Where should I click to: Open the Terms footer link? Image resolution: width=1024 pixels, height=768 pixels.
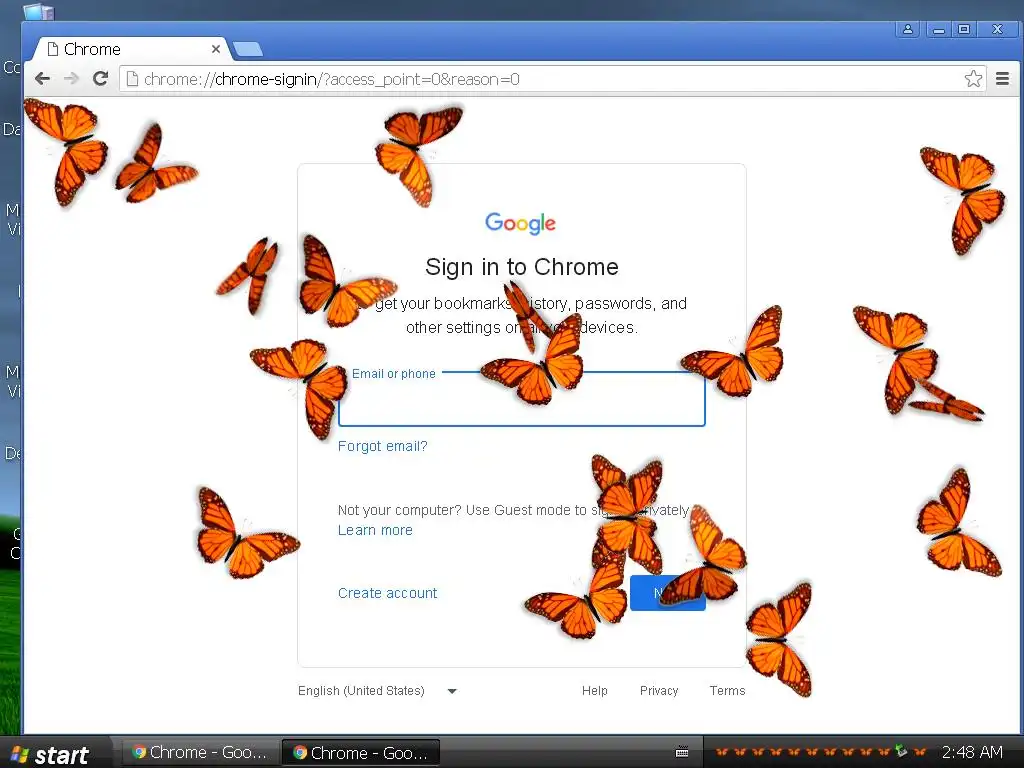pos(728,691)
